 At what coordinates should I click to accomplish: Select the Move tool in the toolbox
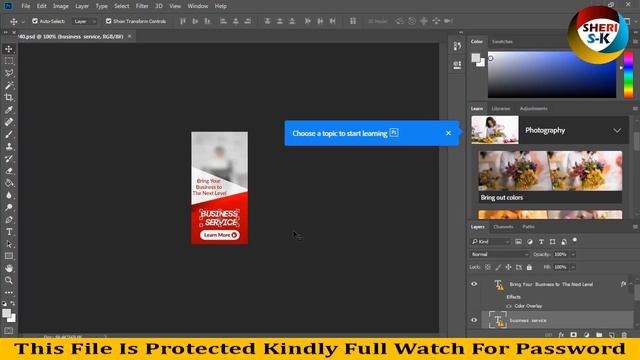click(x=9, y=49)
